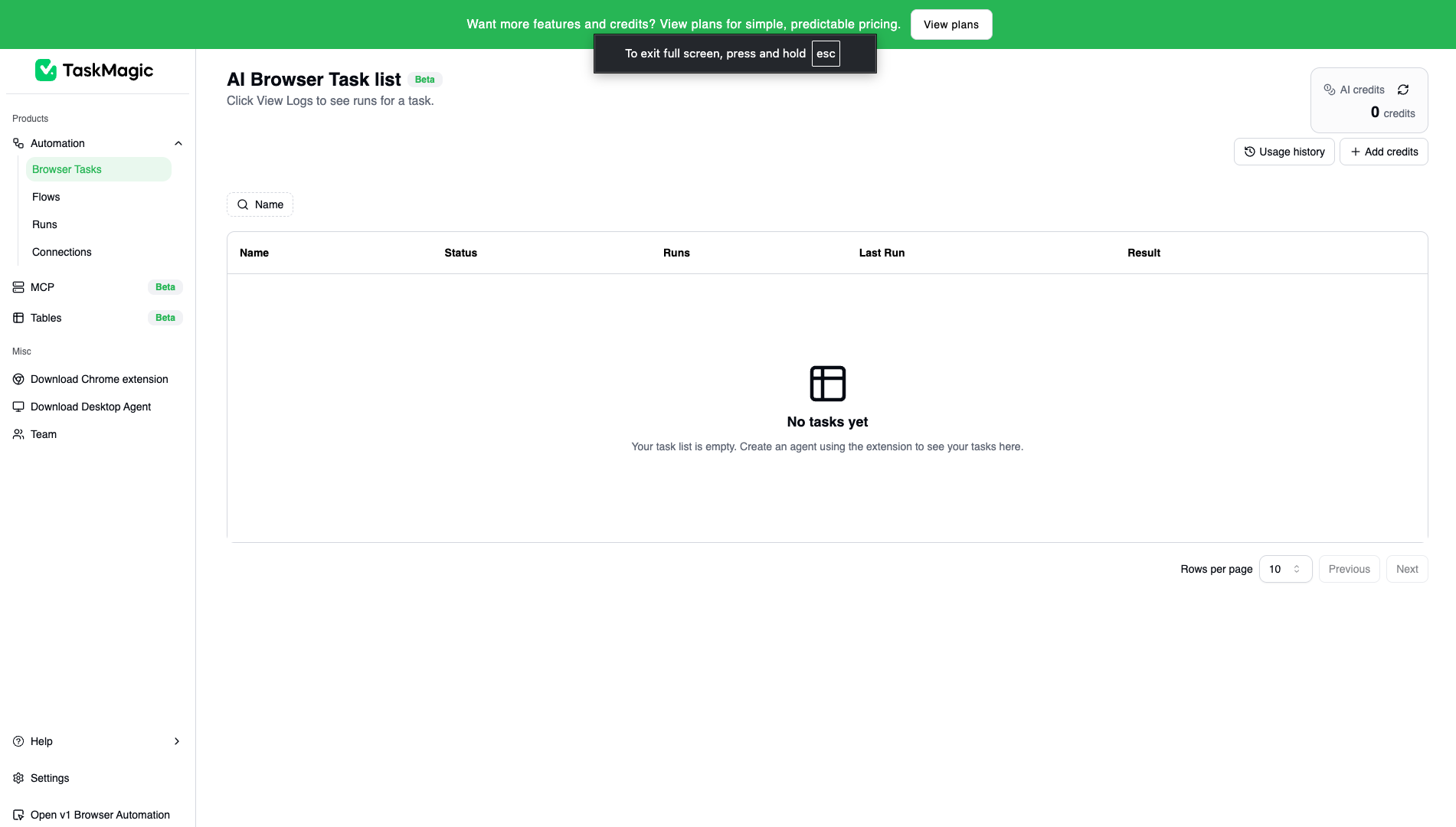Click the View plans button
This screenshot has height=827, width=1456.
coord(950,25)
